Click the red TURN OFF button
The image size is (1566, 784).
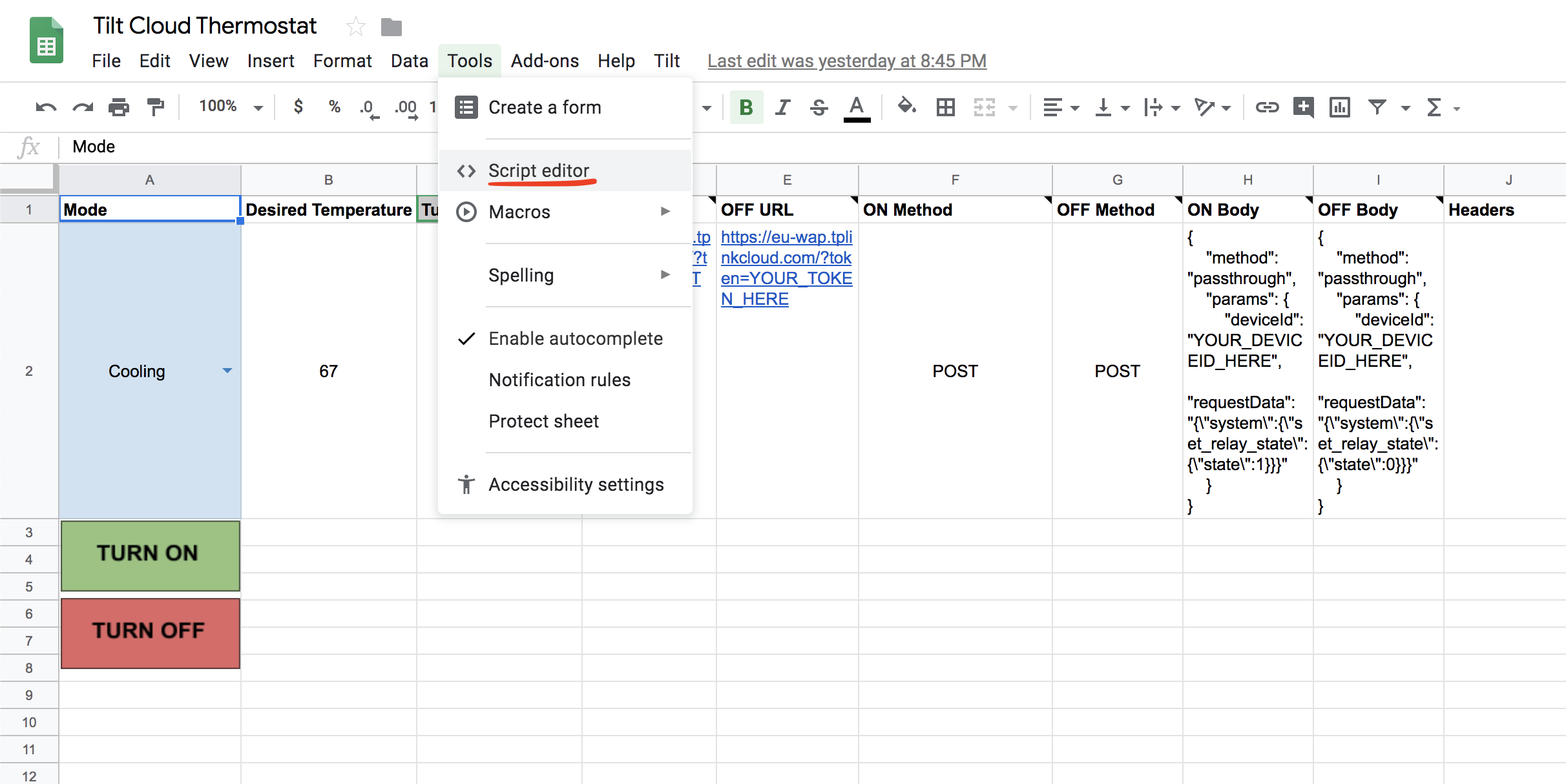[x=150, y=633]
